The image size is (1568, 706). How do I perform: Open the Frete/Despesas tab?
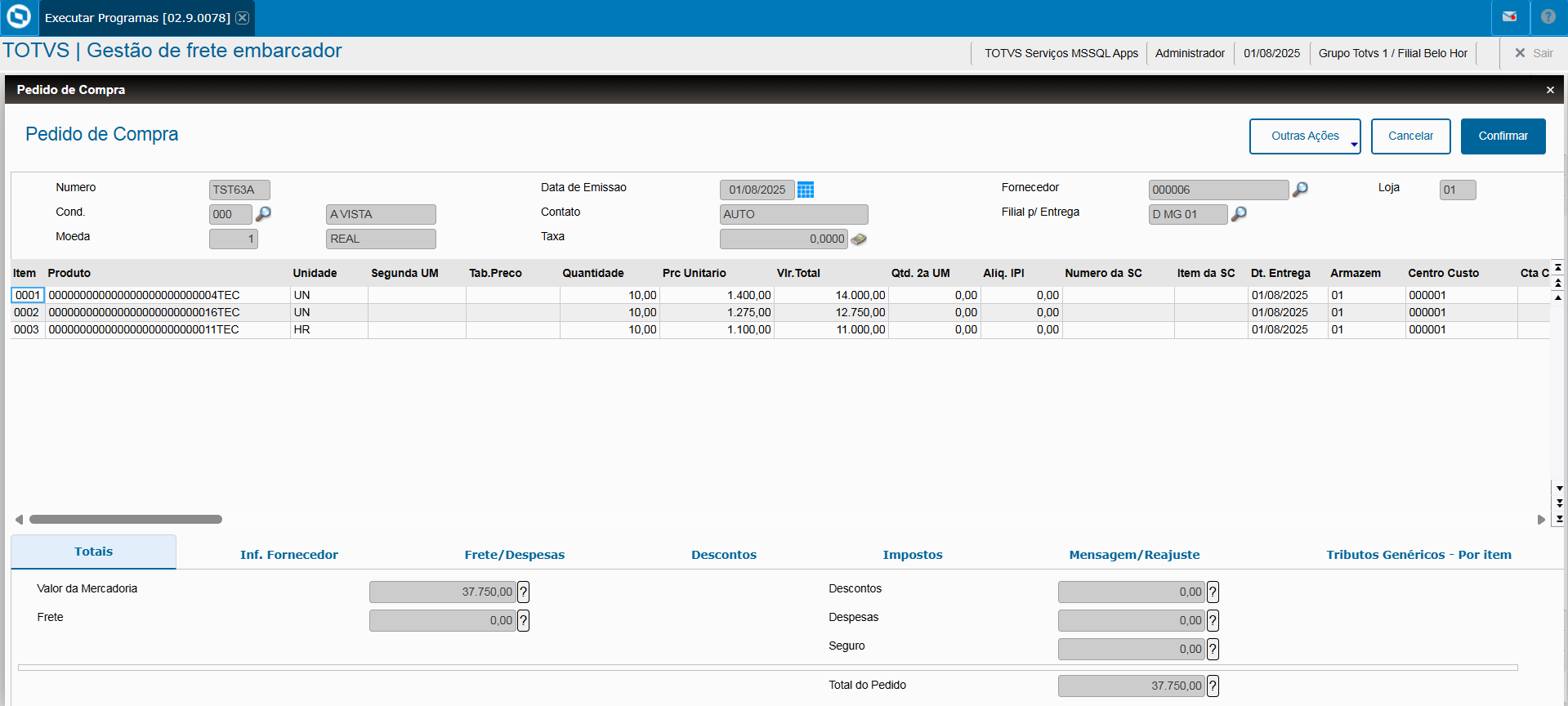click(515, 555)
